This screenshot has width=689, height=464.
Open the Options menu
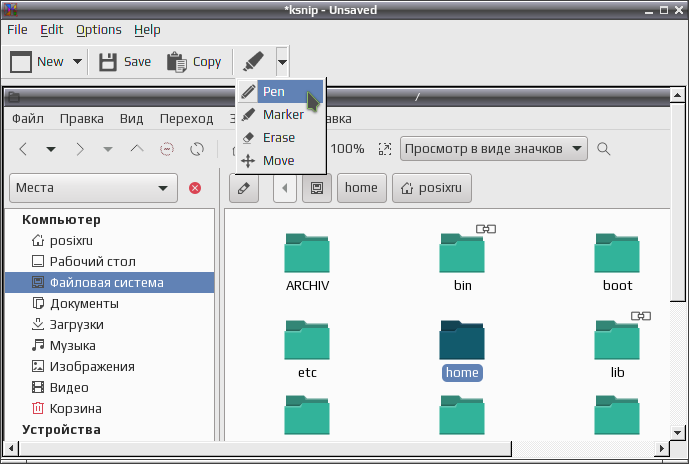[x=98, y=29]
